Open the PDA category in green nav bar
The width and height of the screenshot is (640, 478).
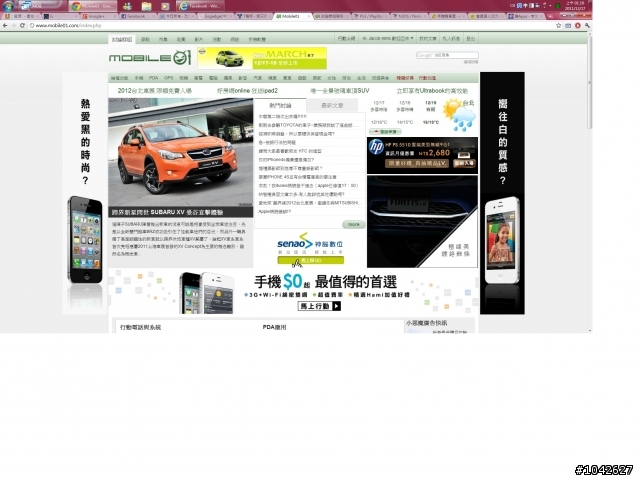click(x=153, y=78)
